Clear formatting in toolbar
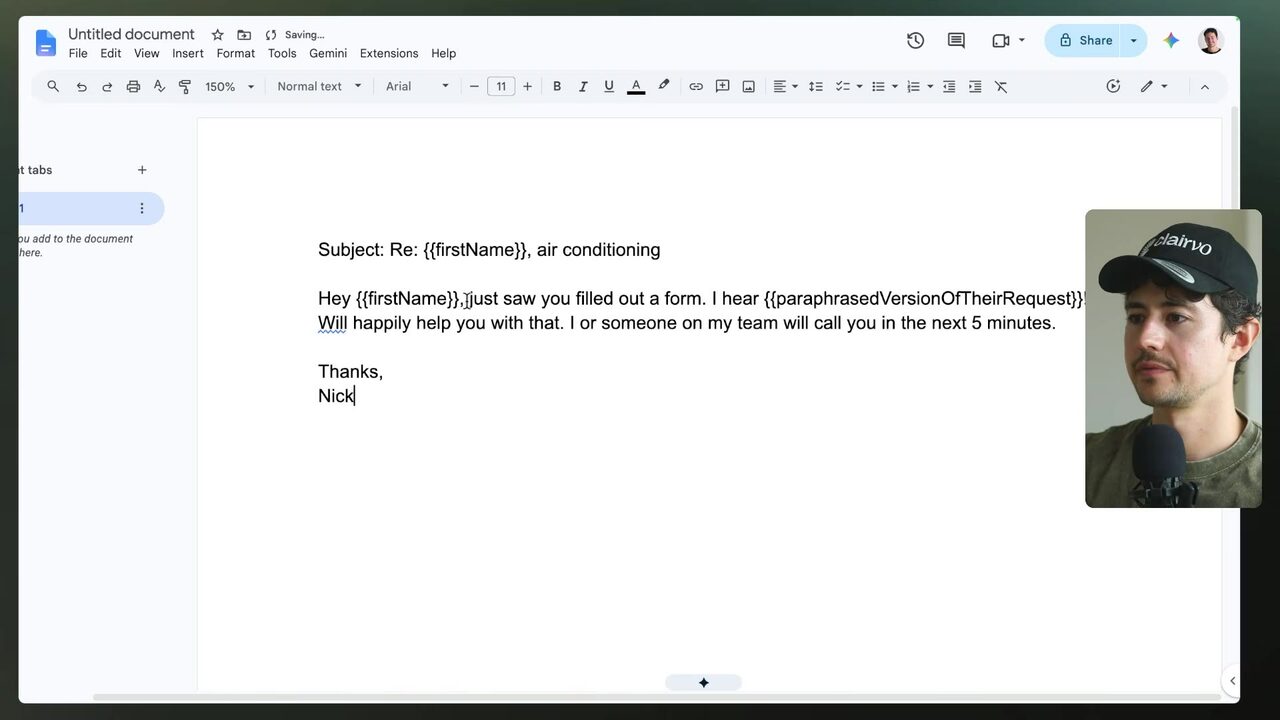Viewport: 1280px width, 720px height. pos(1001,87)
